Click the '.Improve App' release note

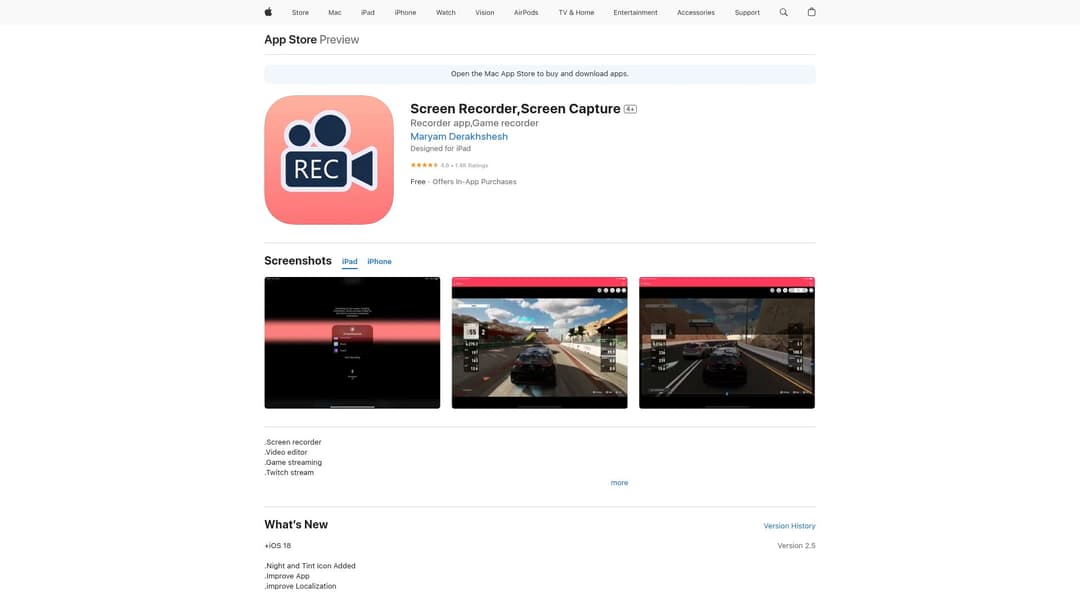click(287, 576)
